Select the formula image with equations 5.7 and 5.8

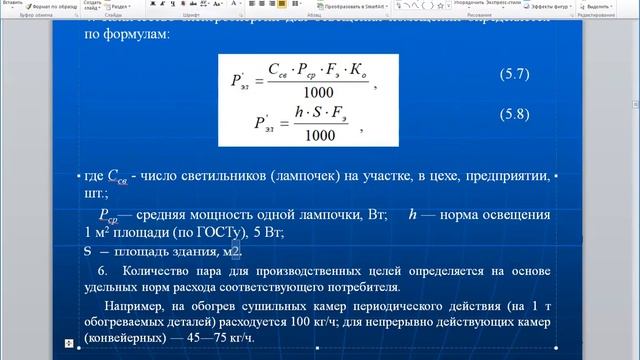coord(308,100)
